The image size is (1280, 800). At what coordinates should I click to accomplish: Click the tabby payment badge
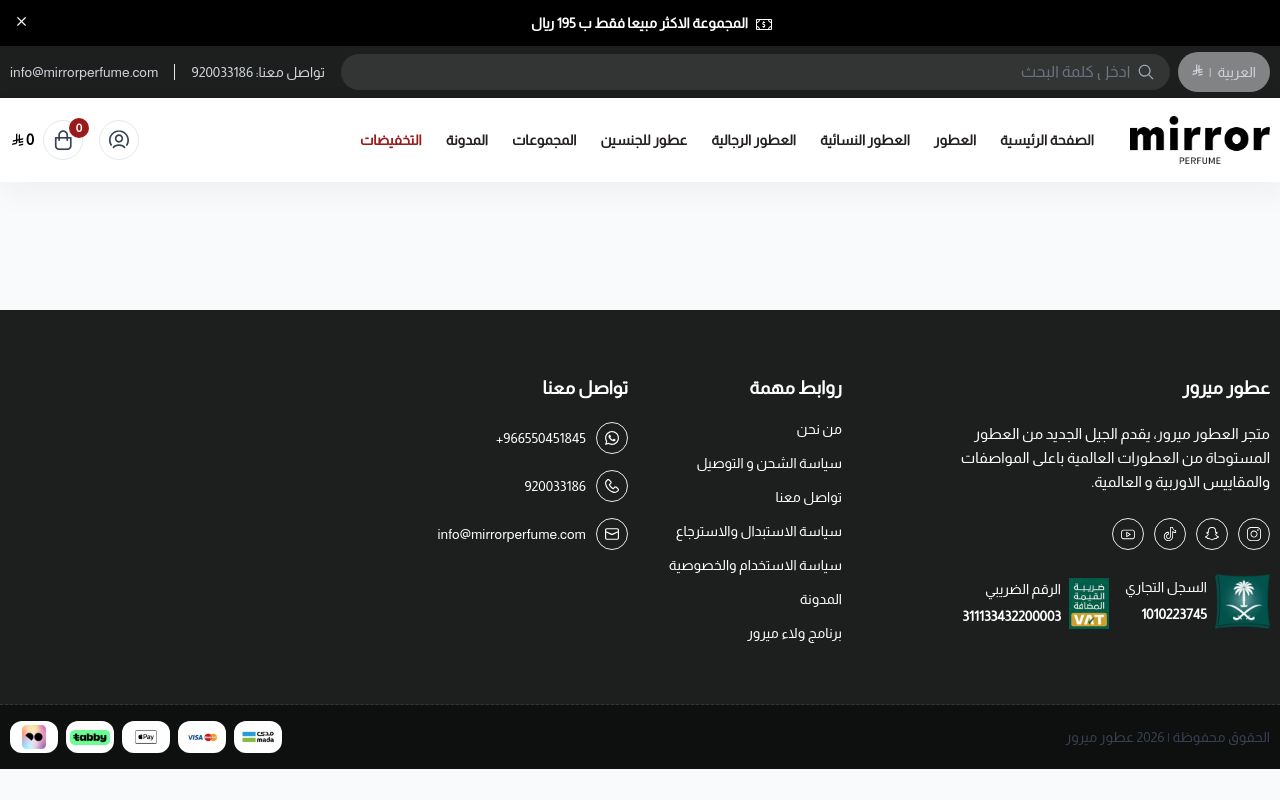pyautogui.click(x=90, y=737)
